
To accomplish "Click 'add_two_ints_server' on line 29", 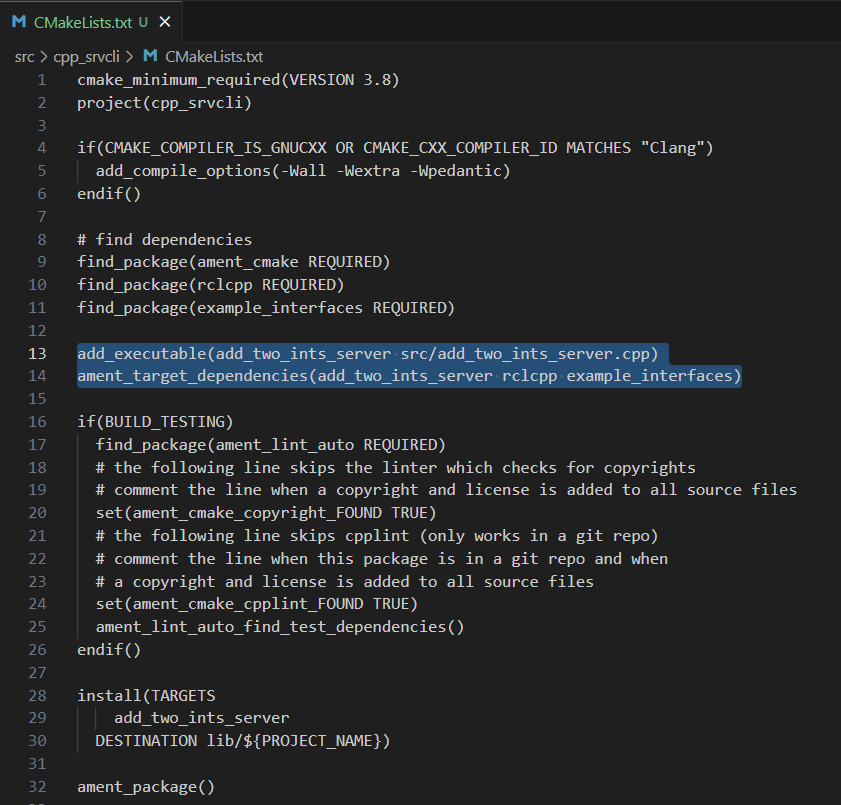I will [x=202, y=718].
